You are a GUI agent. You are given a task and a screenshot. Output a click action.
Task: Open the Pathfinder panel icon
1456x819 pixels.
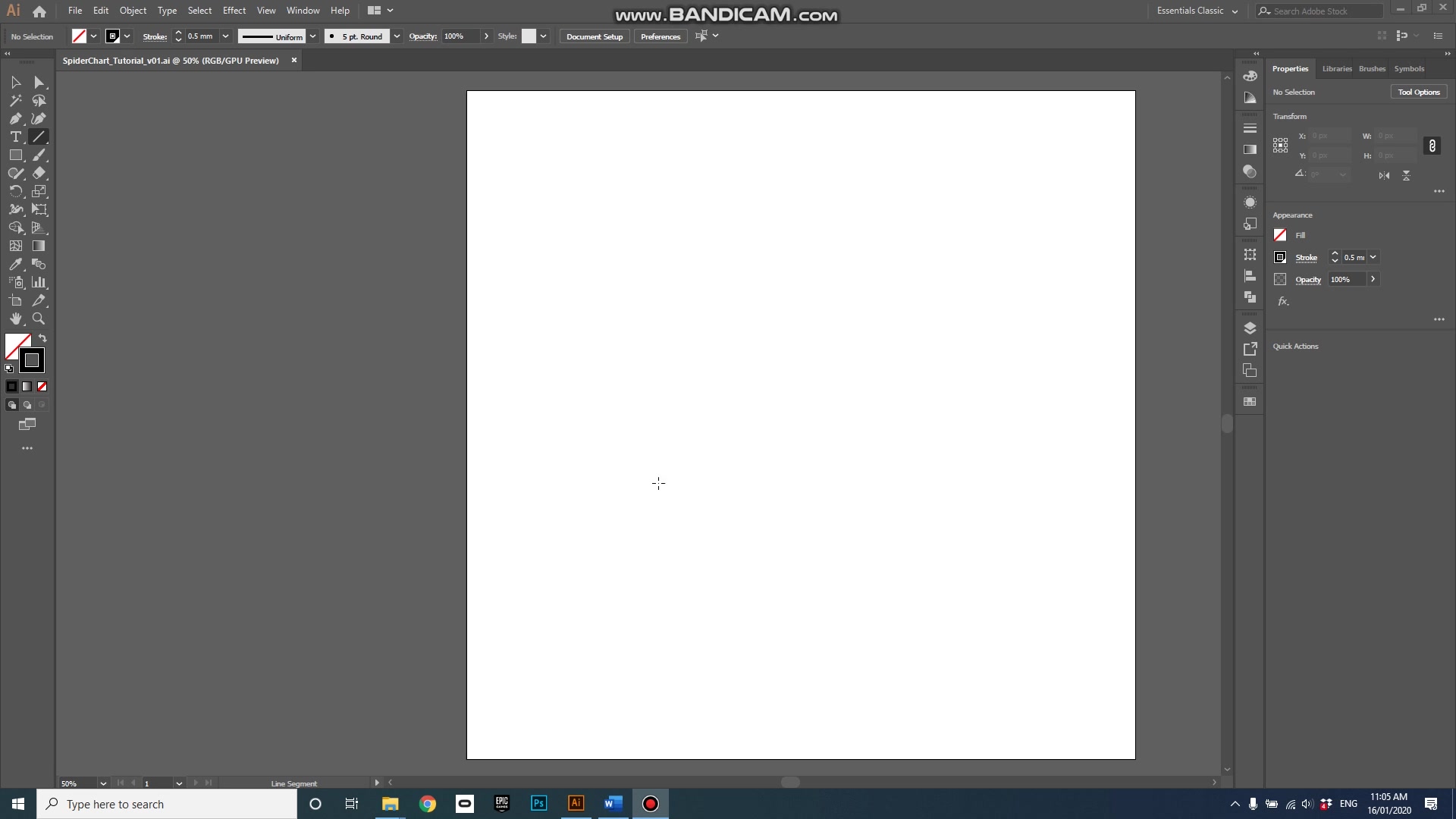pos(1250,297)
